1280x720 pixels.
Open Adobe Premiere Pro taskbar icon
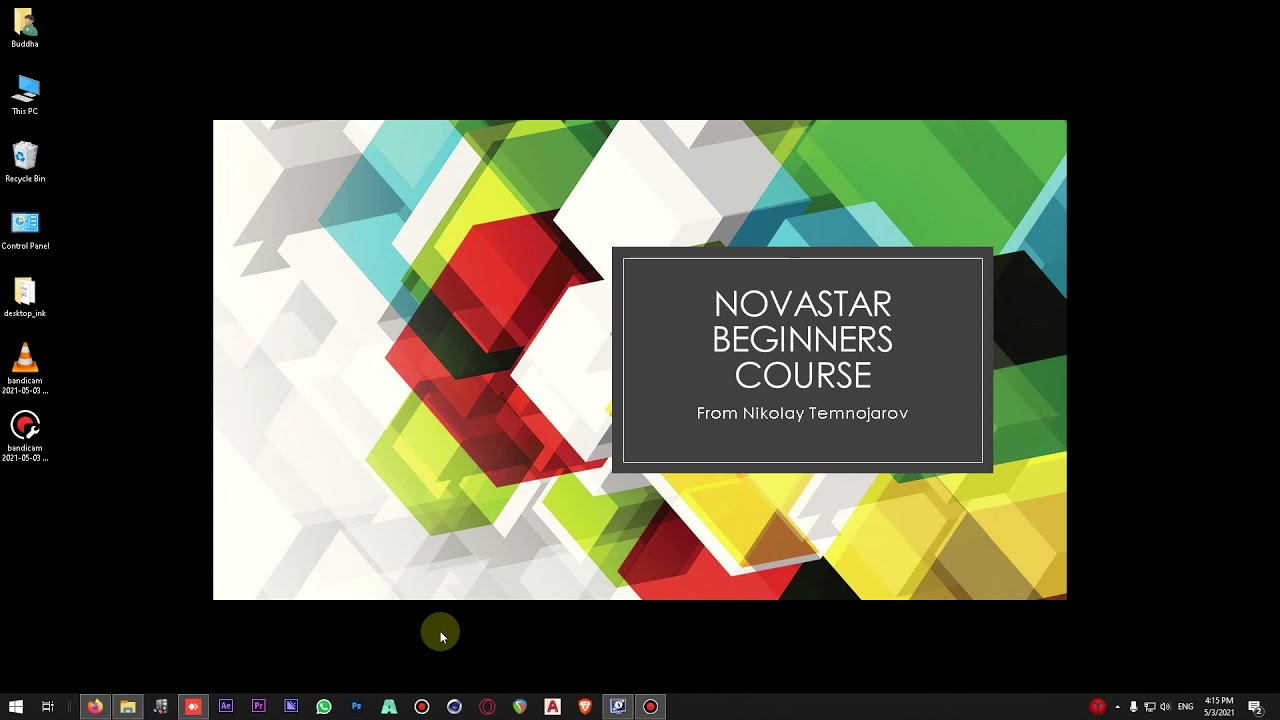tap(259, 706)
